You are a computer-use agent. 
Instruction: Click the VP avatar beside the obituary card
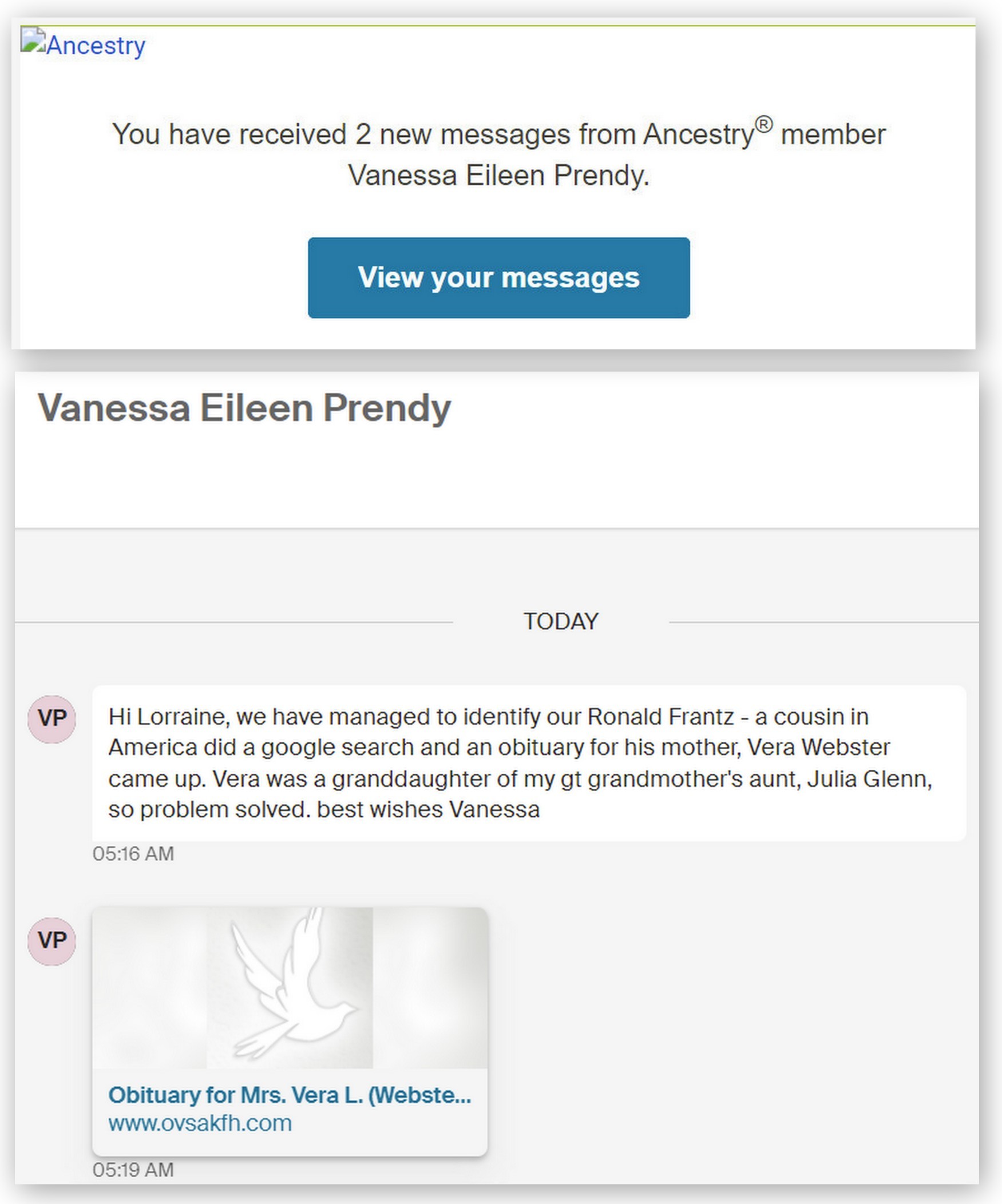click(x=52, y=941)
